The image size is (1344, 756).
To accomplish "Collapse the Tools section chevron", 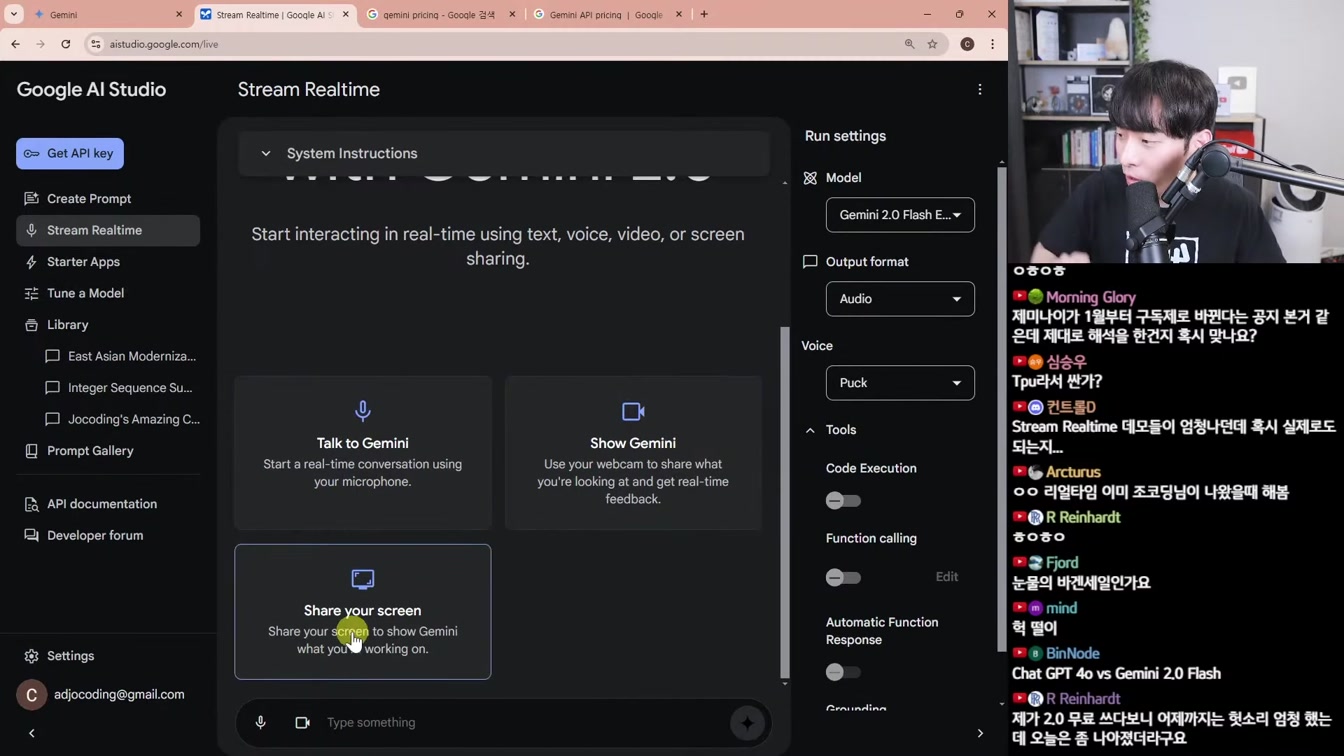I will [810, 430].
